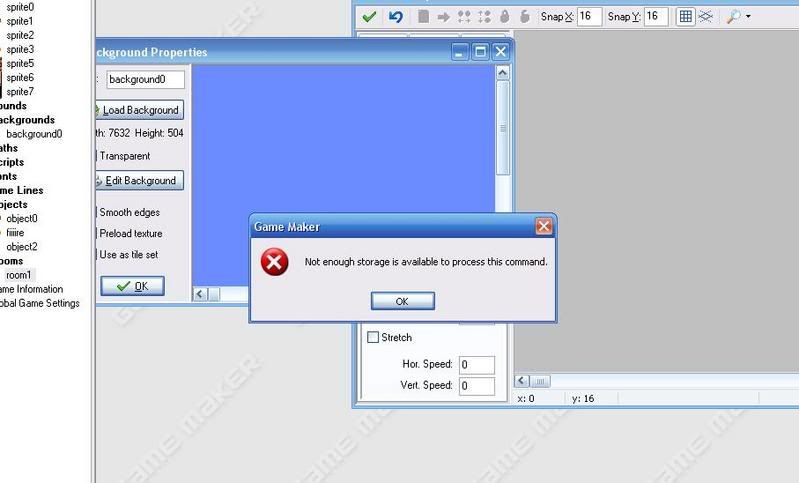
Task: Click the room view horizontal scrollbar thumb
Action: click(540, 381)
